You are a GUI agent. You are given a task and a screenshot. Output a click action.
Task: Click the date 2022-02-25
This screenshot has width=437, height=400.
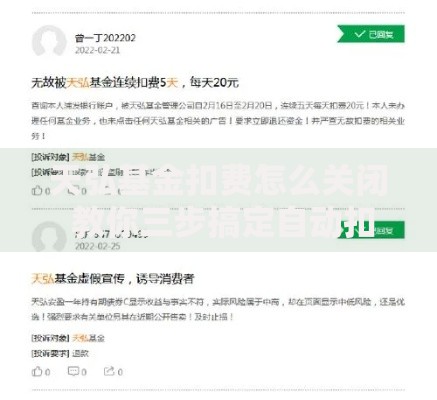point(97,246)
